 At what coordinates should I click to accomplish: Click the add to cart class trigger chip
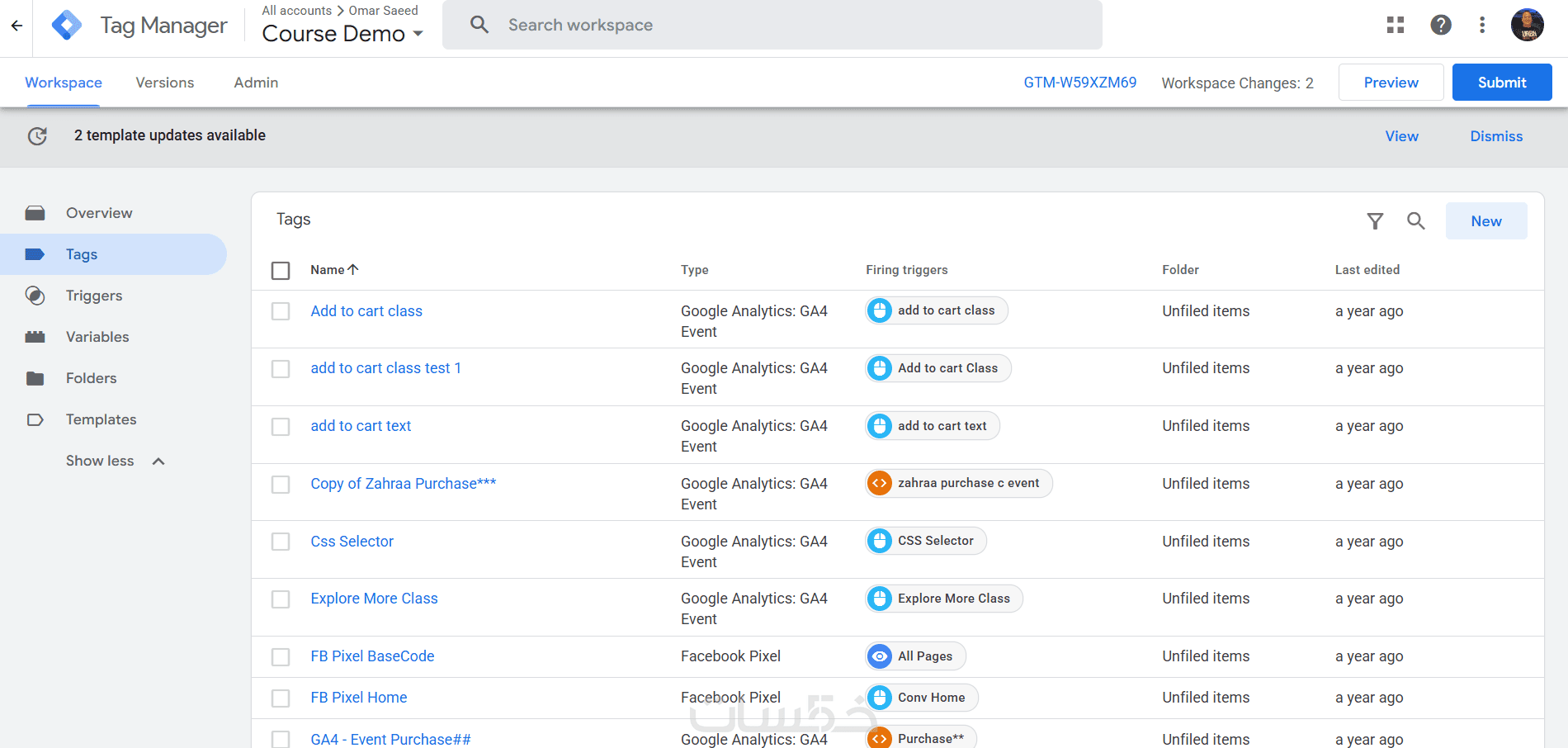[937, 310]
